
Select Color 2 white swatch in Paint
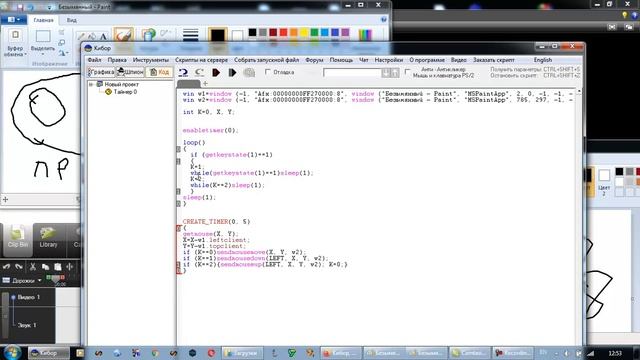pos(237,35)
